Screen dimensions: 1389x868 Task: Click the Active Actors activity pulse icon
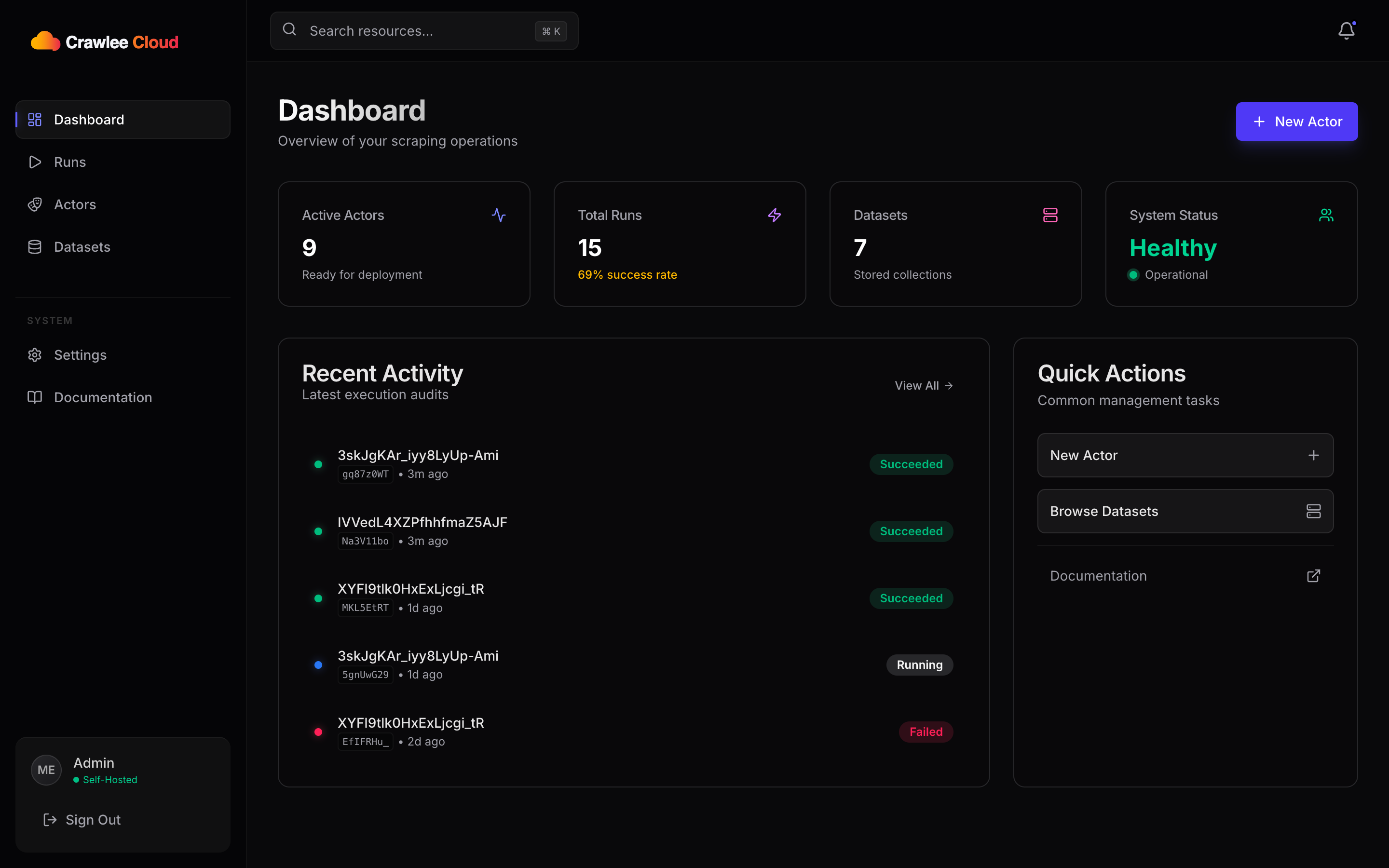[498, 215]
